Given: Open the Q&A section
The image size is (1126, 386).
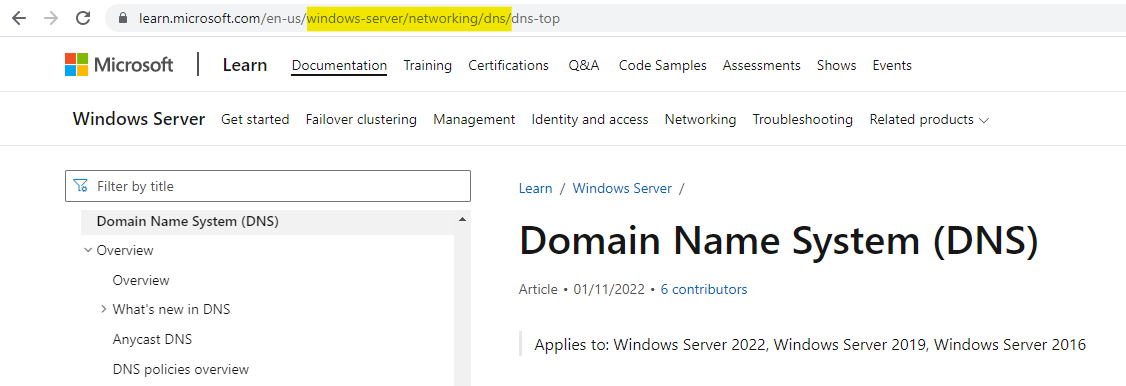Looking at the screenshot, I should click(x=584, y=65).
